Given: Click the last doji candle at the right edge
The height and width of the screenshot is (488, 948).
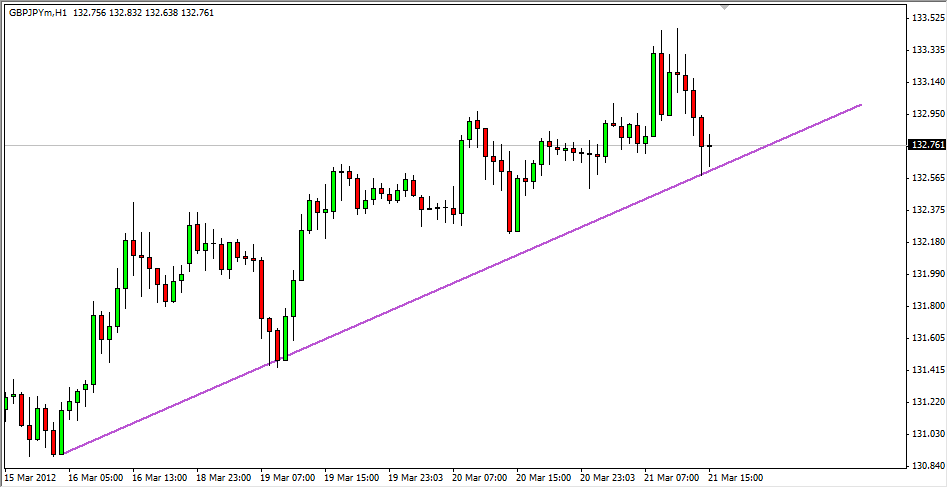Looking at the screenshot, I should 710,146.
